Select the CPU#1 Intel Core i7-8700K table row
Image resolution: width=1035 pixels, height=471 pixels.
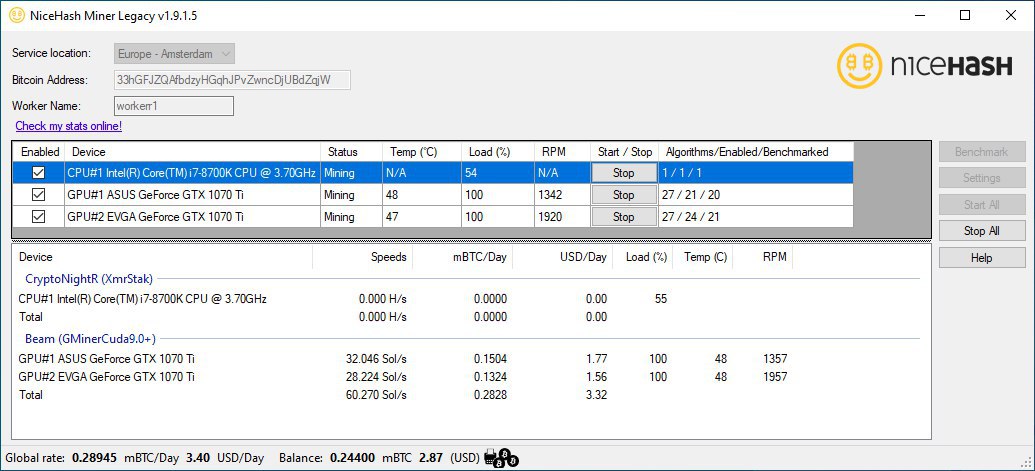(432, 173)
